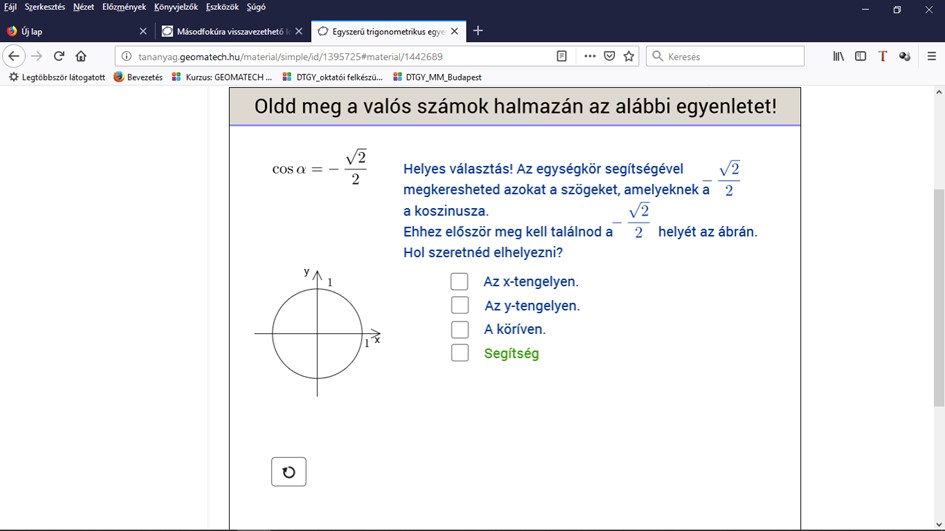945x531 pixels.
Task: Restore down the Firefox window
Action: (x=897, y=10)
